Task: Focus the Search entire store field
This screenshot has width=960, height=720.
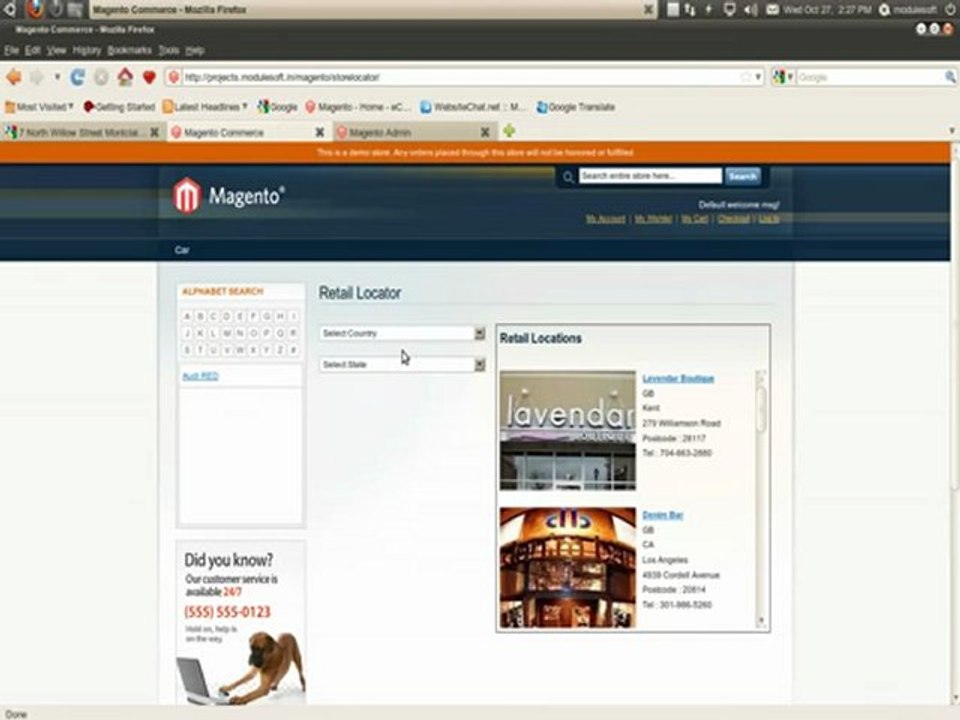Action: click(650, 176)
